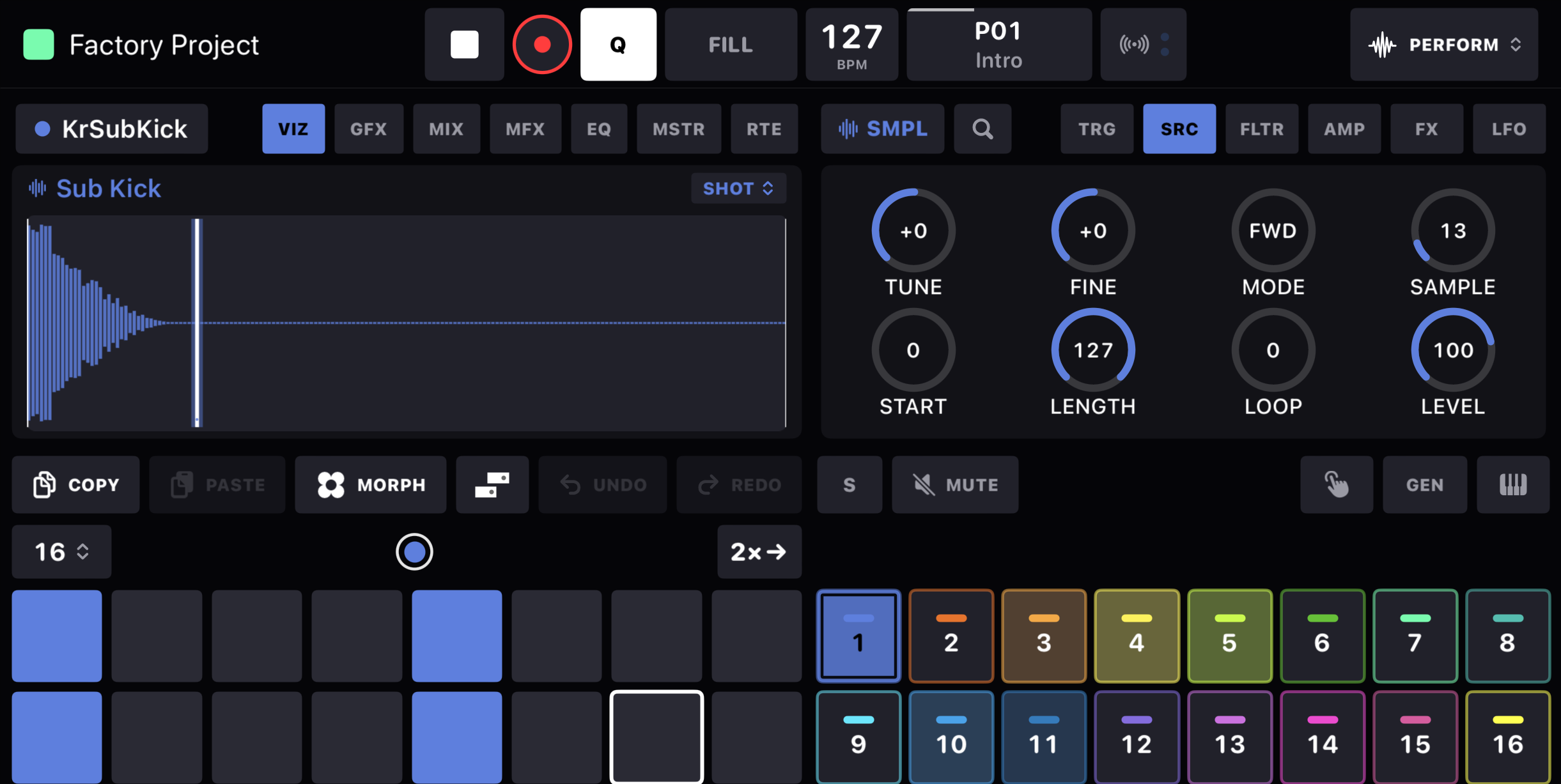Open the piano keyboard view icon

pos(1513,485)
